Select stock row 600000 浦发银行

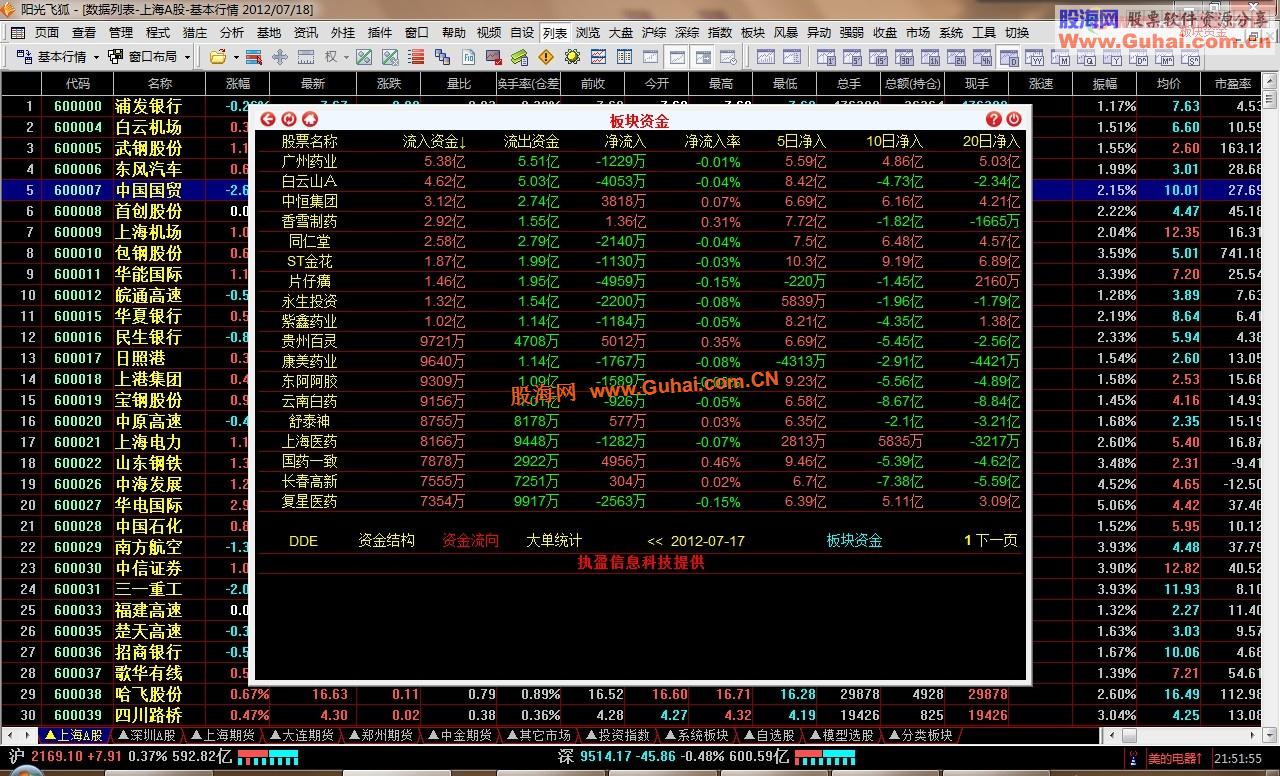click(632, 106)
